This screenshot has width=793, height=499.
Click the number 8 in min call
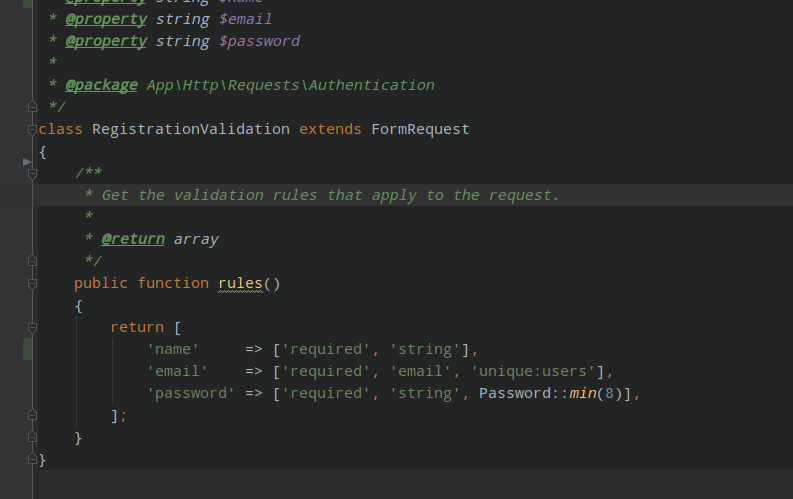609,393
